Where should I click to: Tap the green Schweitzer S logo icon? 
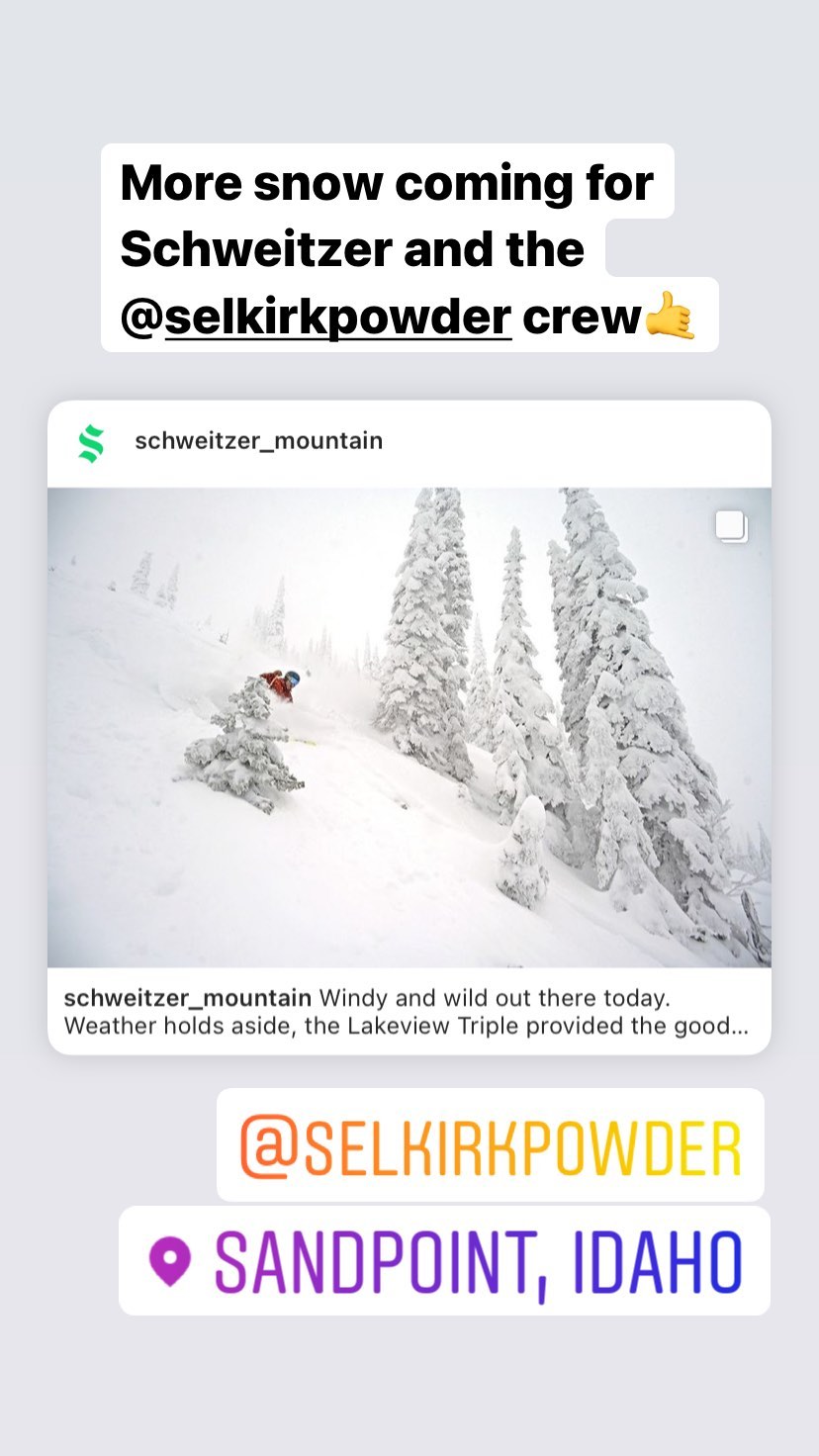[91, 443]
